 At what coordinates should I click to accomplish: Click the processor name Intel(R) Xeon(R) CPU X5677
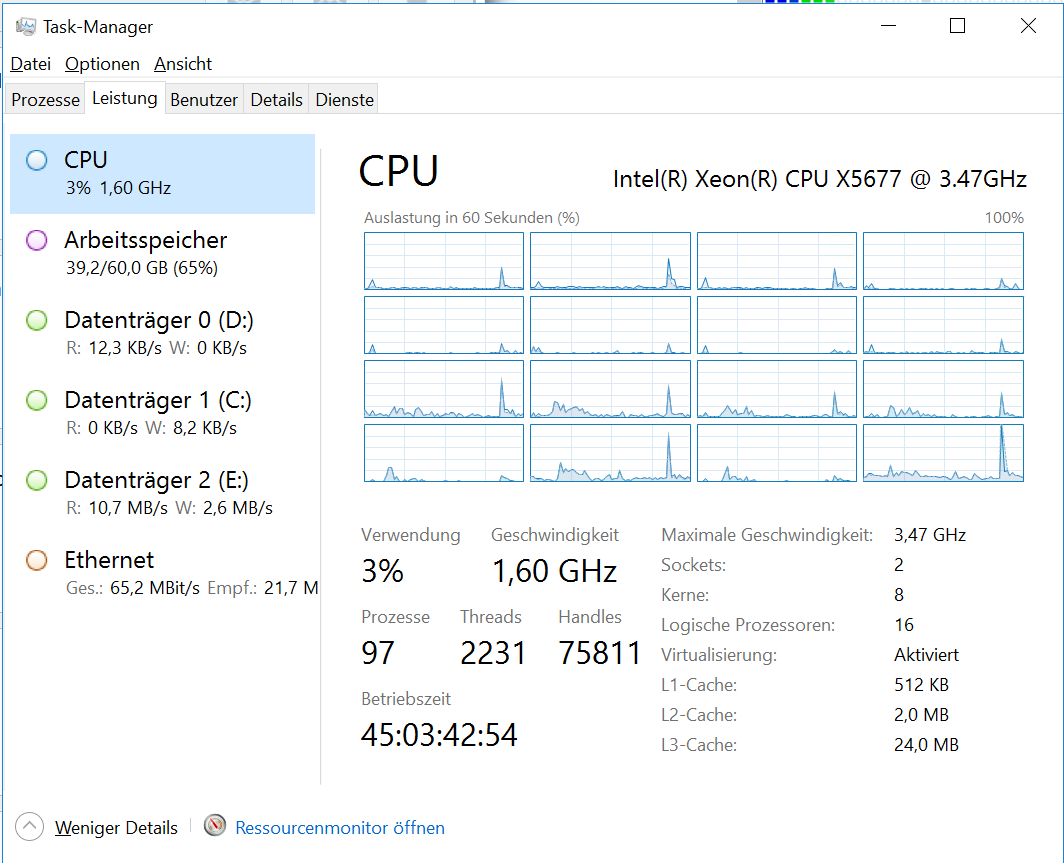(820, 179)
